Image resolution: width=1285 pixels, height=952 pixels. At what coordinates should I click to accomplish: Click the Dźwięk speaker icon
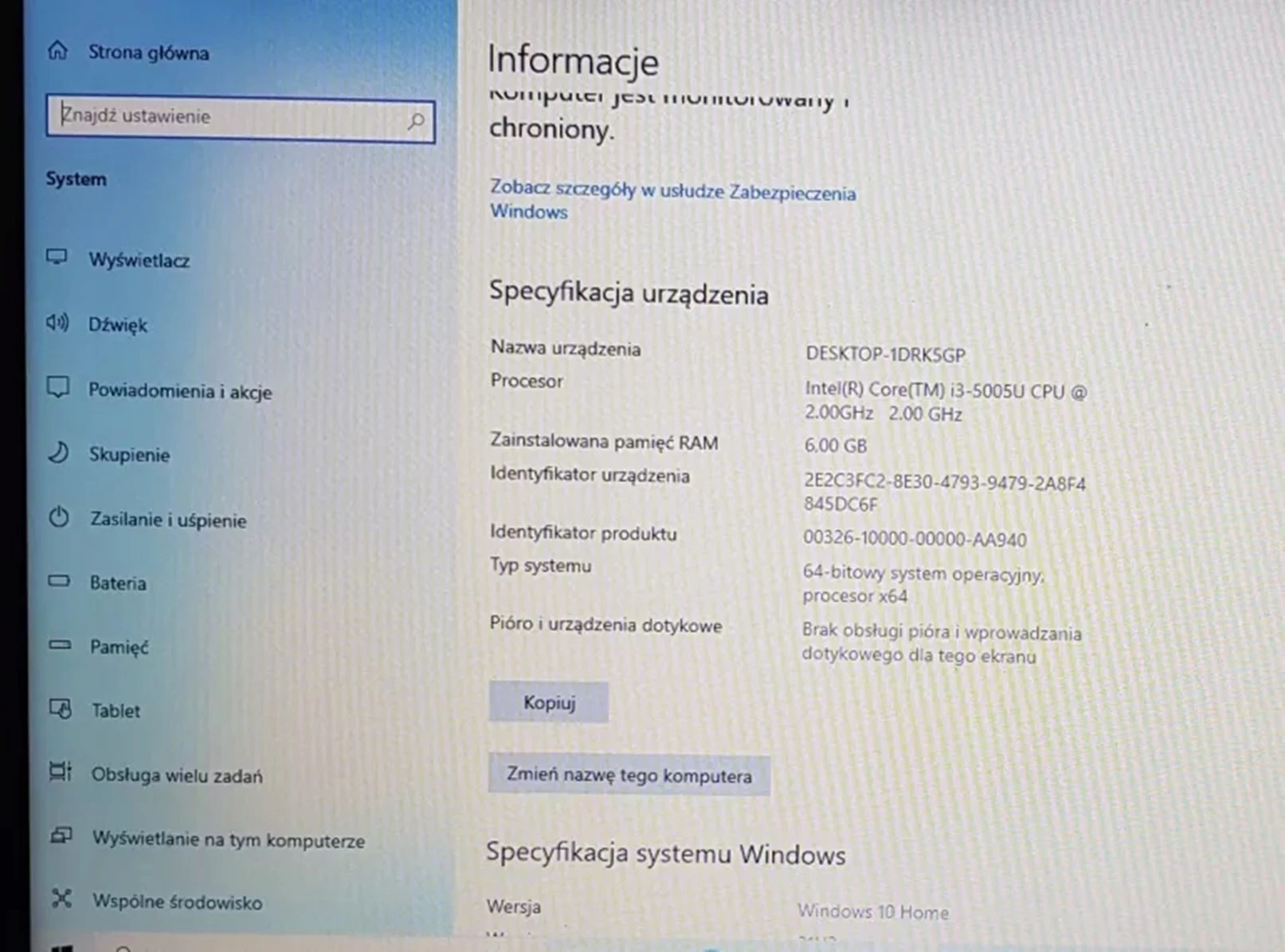point(57,323)
